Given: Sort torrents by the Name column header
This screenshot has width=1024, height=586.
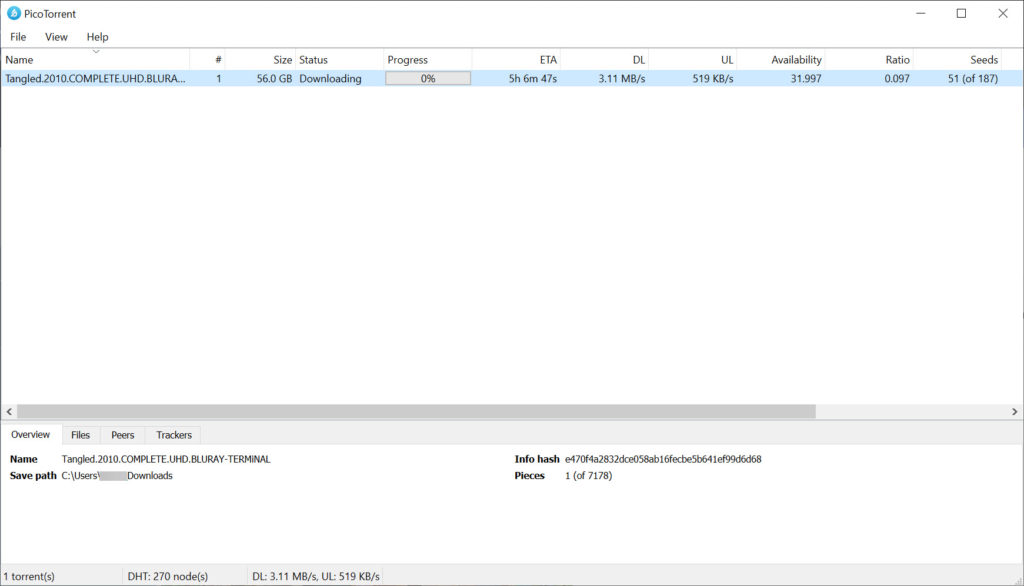Looking at the screenshot, I should point(95,59).
